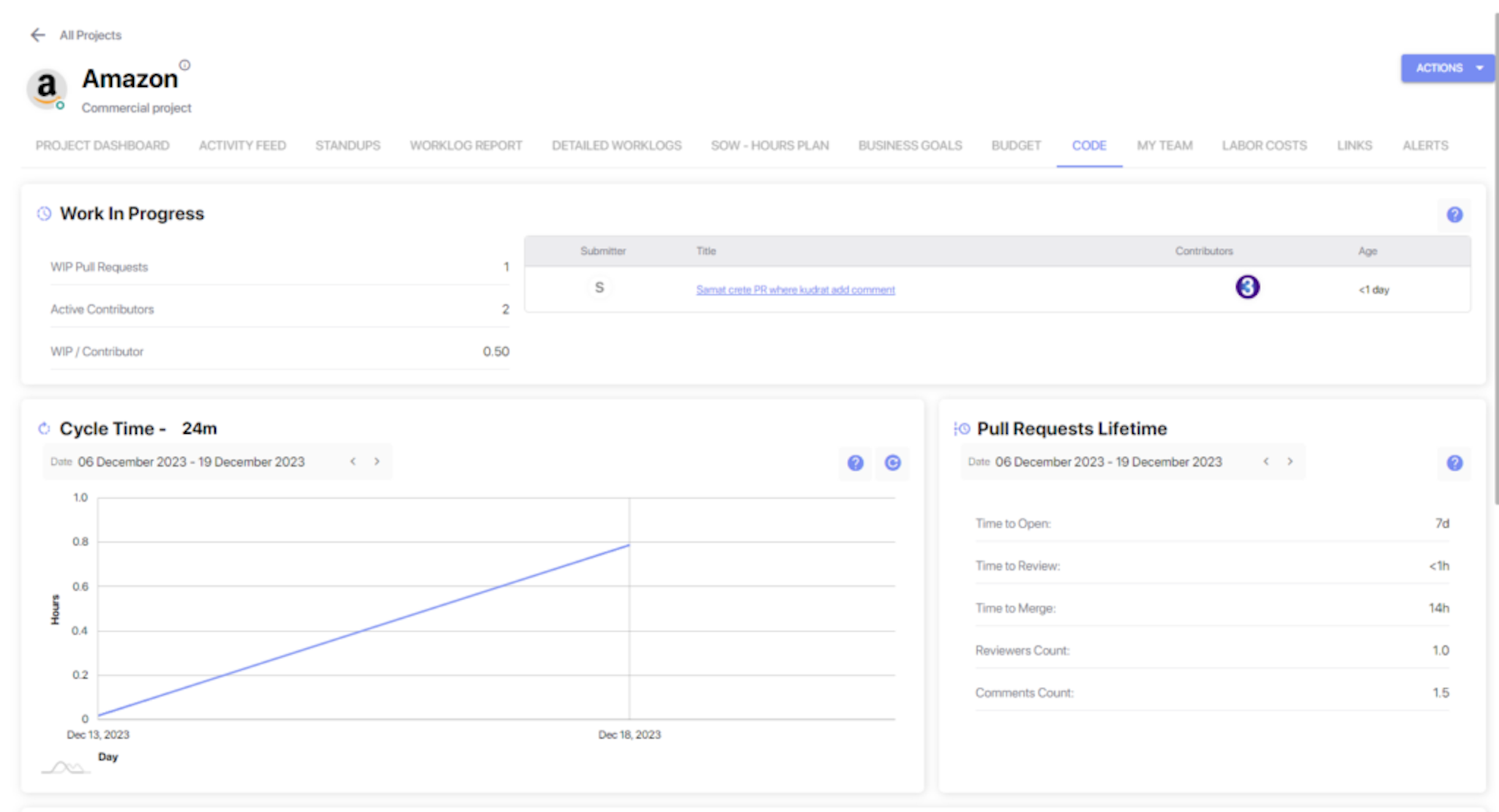Click the Title column header
The width and height of the screenshot is (1499, 812).
(706, 251)
